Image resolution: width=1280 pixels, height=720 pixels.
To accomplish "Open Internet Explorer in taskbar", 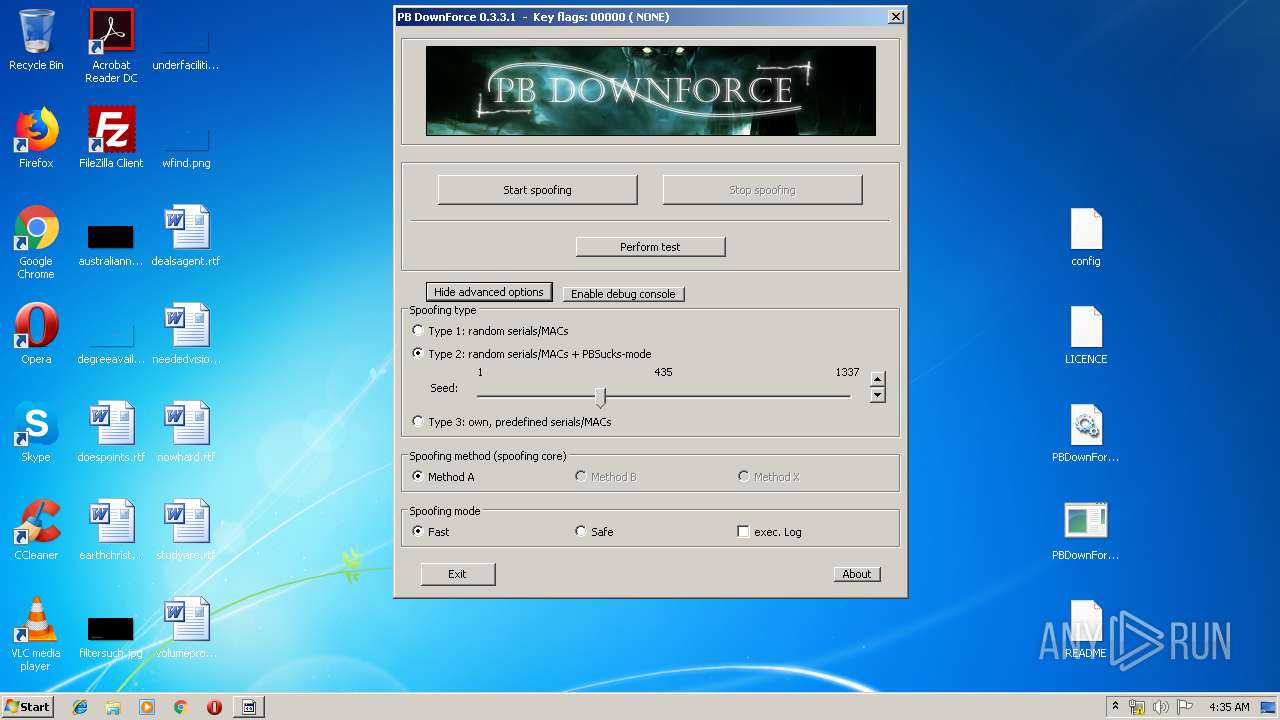I will click(x=80, y=707).
